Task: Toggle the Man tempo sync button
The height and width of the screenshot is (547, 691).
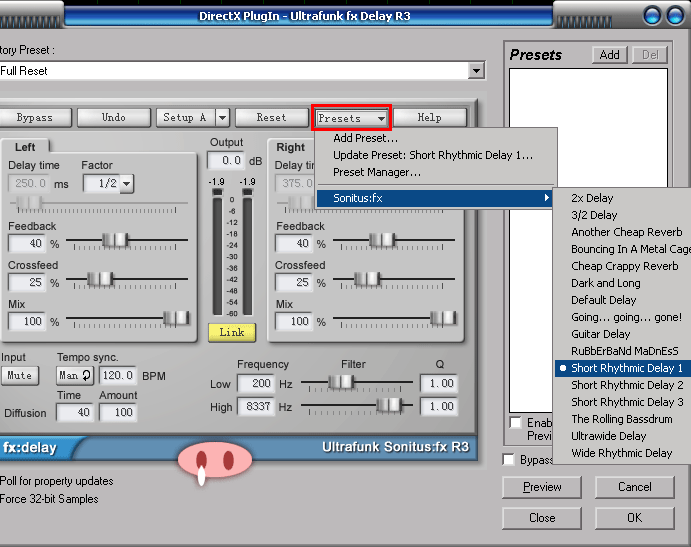Action: point(74,376)
